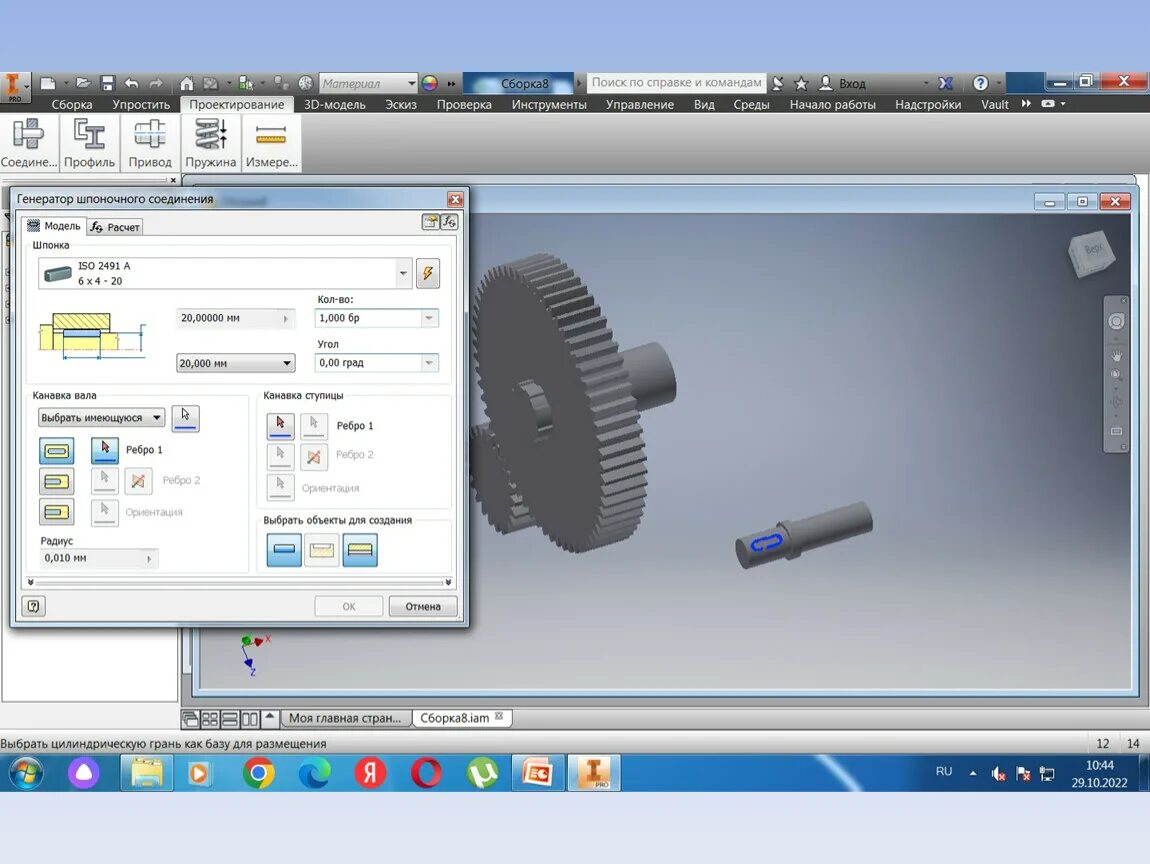Select the Pan hand tool on nav bar

pos(1116,356)
